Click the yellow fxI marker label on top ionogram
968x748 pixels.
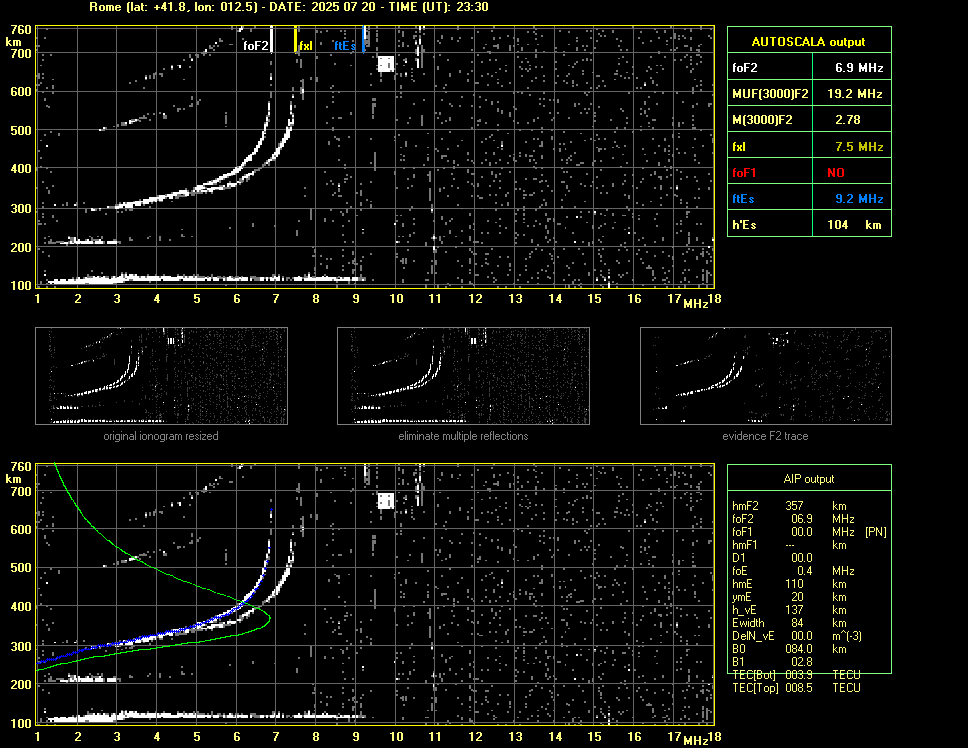(306, 46)
